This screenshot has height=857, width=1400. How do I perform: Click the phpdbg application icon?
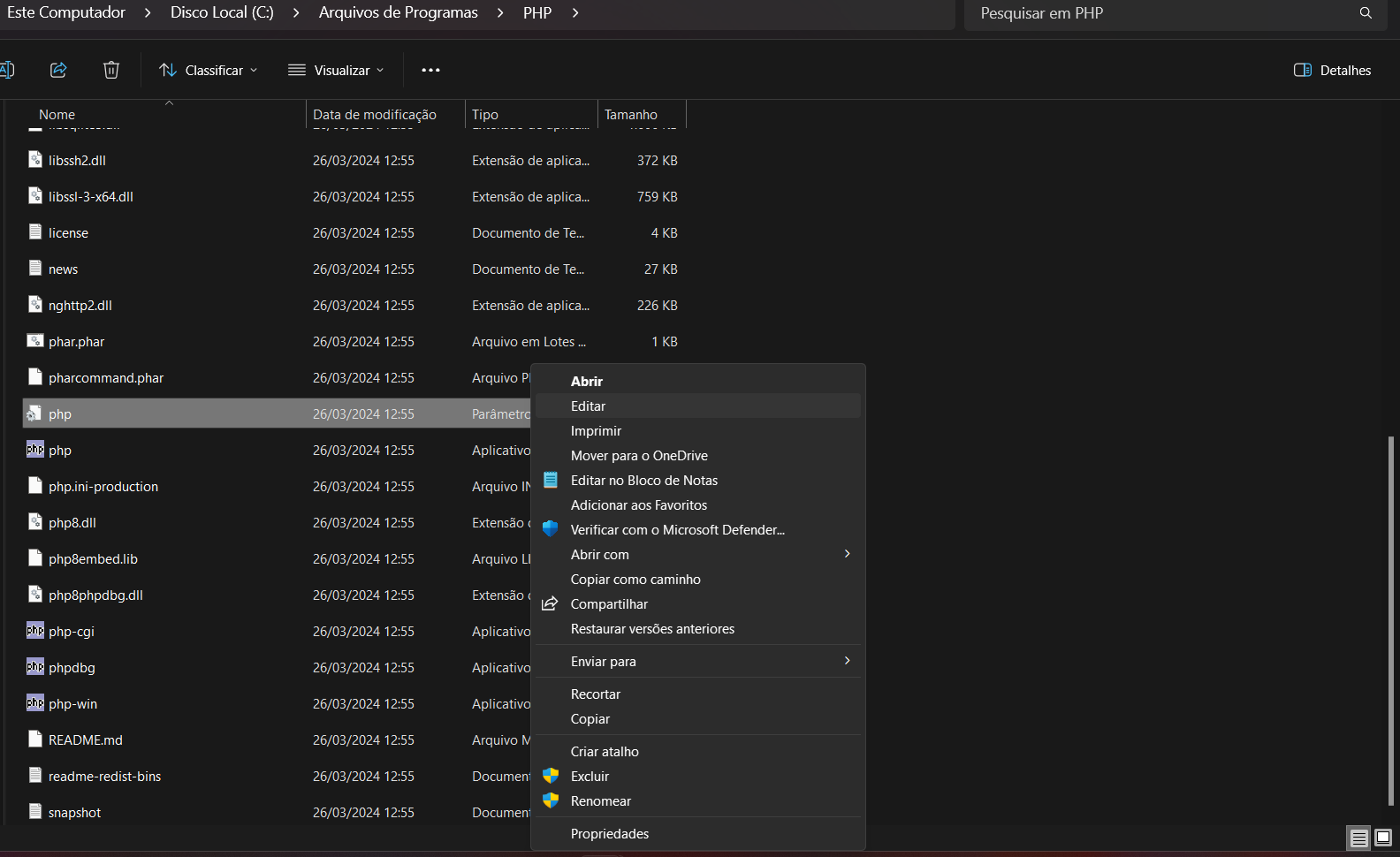(35, 667)
